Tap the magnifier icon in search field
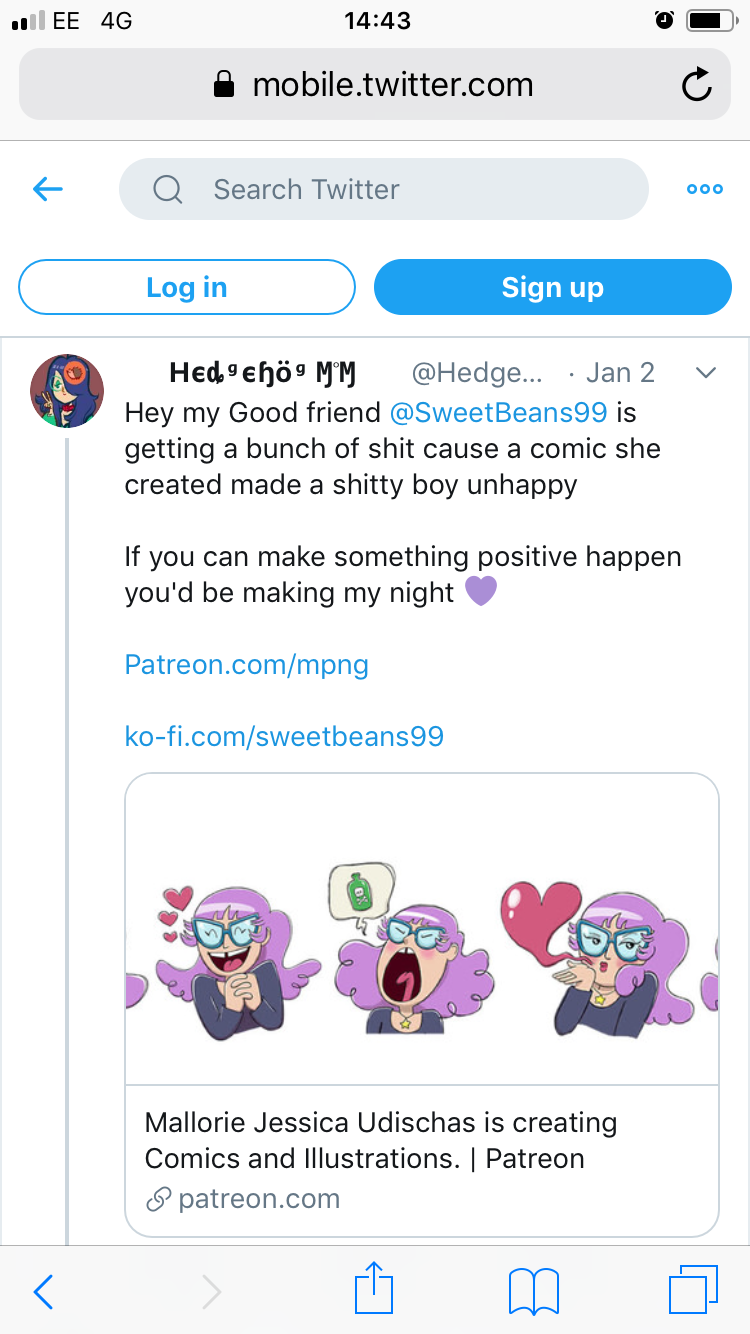750x1334 pixels. (168, 189)
